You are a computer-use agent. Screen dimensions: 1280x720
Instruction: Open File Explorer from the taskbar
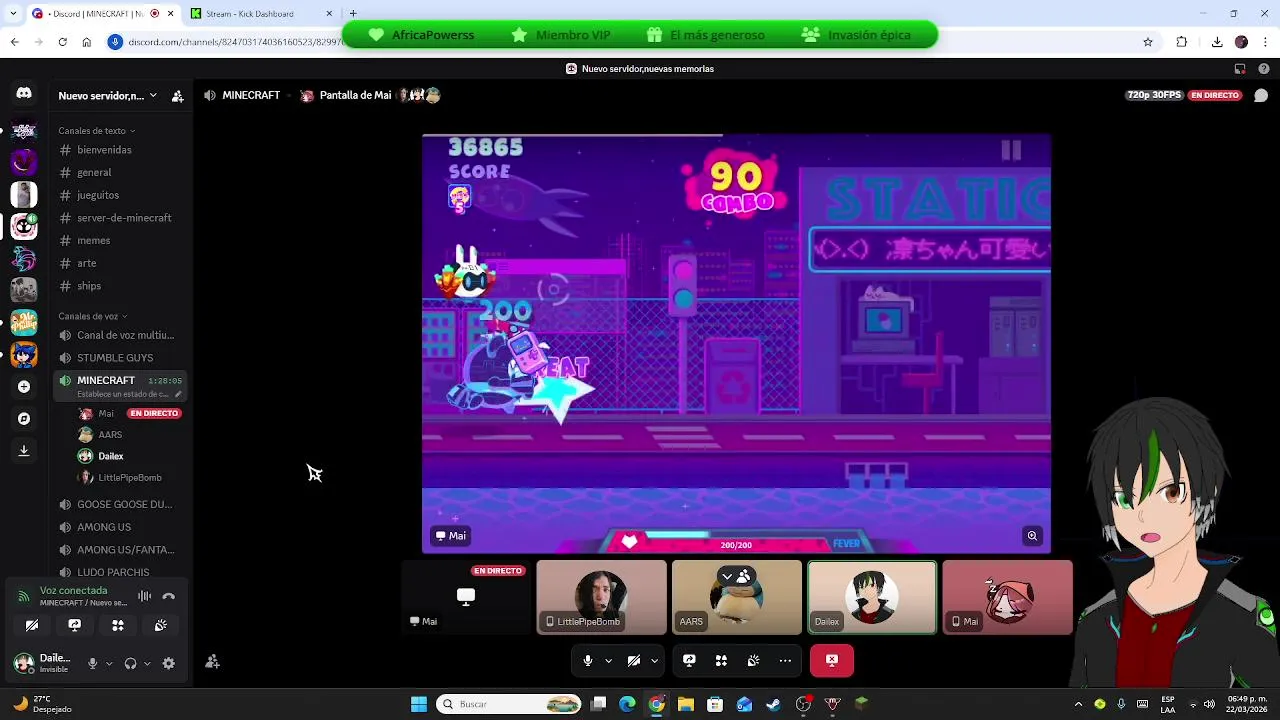(x=686, y=704)
